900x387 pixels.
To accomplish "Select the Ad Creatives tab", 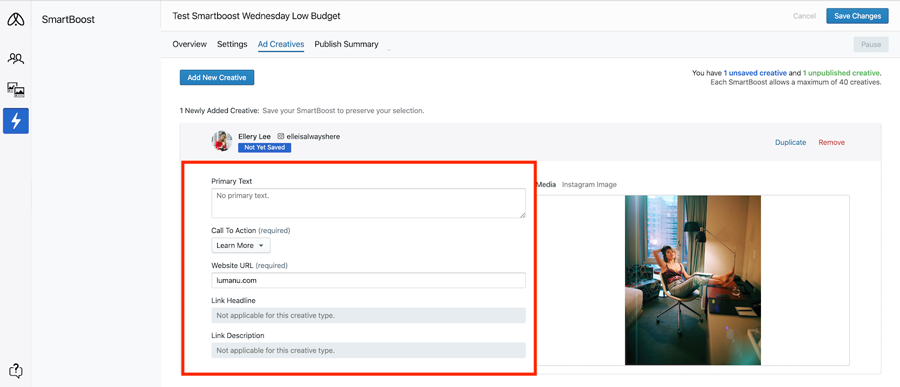I will click(x=281, y=44).
